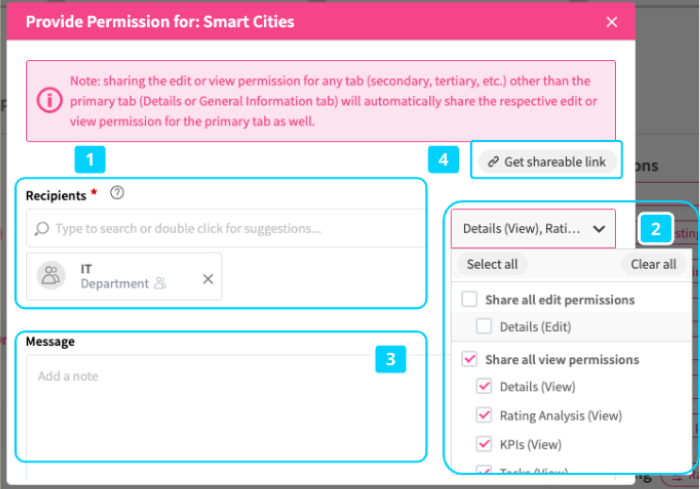
Task: Click numbered callout badge 4
Action: tap(443, 159)
